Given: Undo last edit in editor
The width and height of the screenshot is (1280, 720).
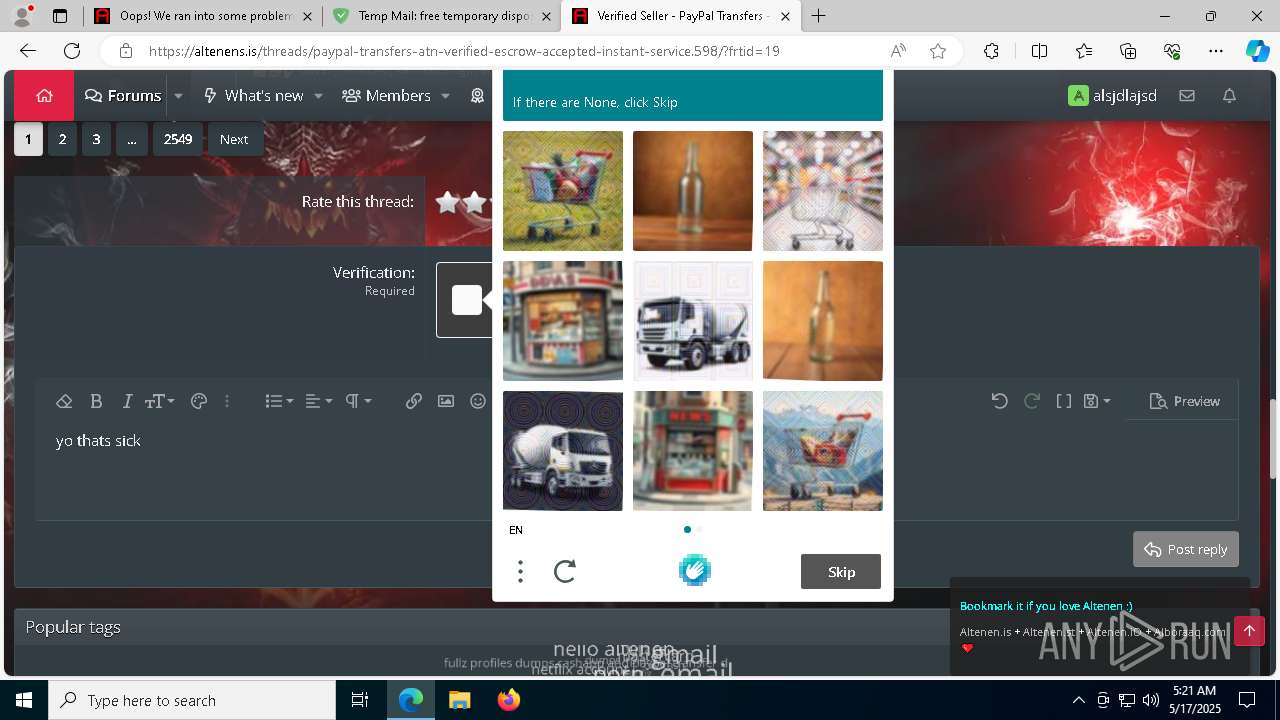Looking at the screenshot, I should 999,401.
